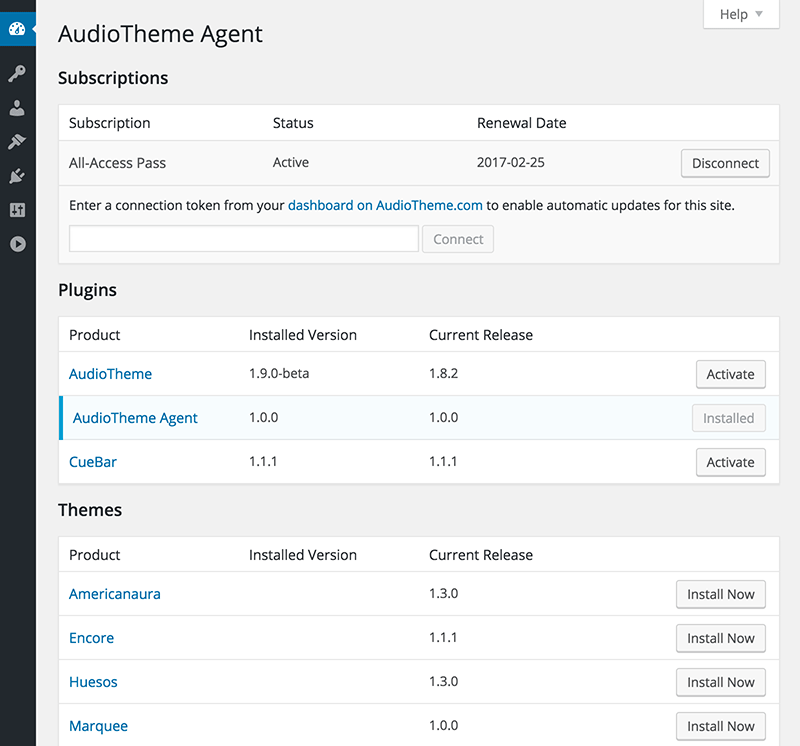Viewport: 800px width, 746px height.
Task: Click the Themes section heading
Action: coord(90,510)
